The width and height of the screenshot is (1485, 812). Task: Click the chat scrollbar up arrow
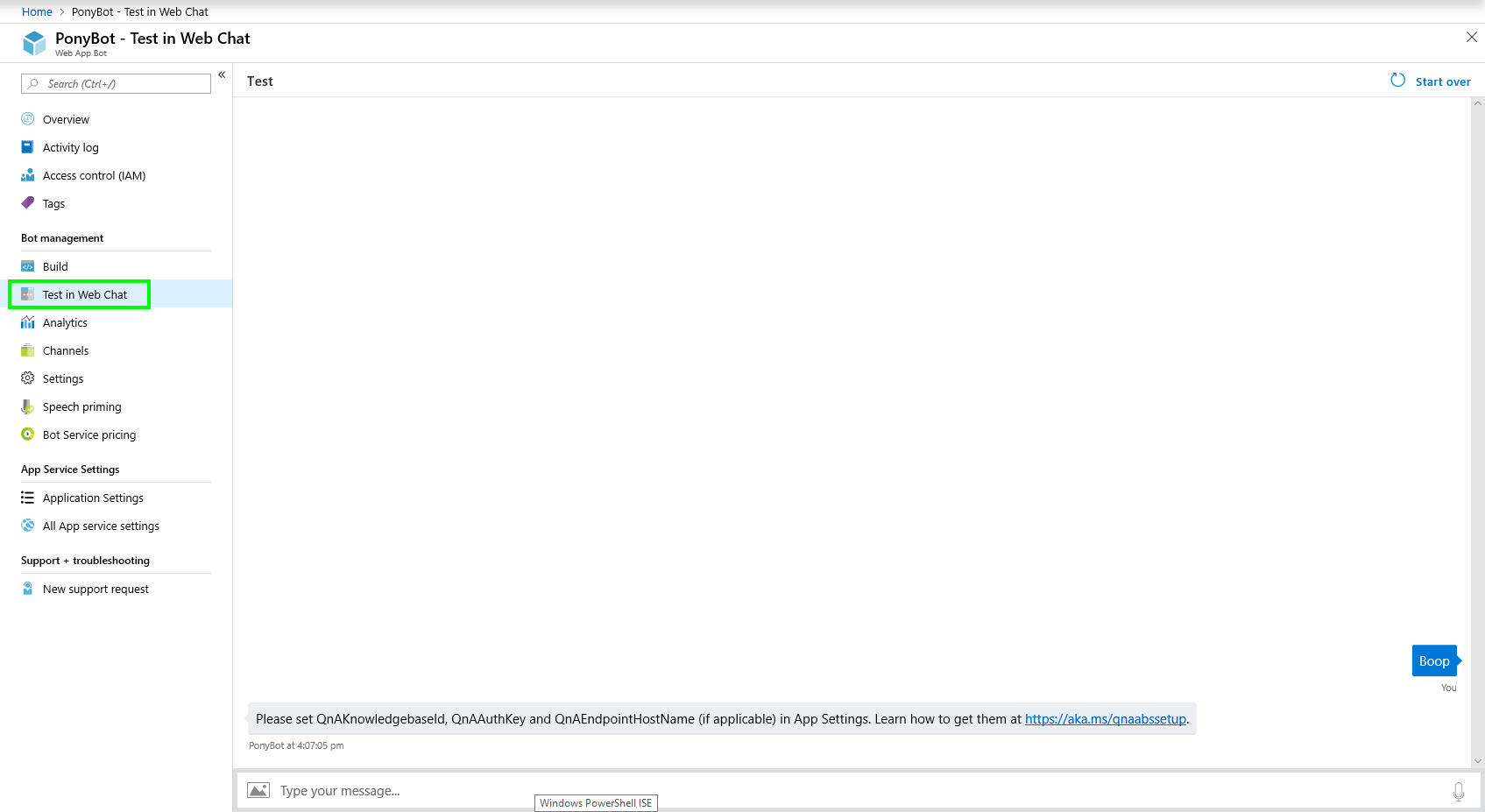coord(1478,103)
